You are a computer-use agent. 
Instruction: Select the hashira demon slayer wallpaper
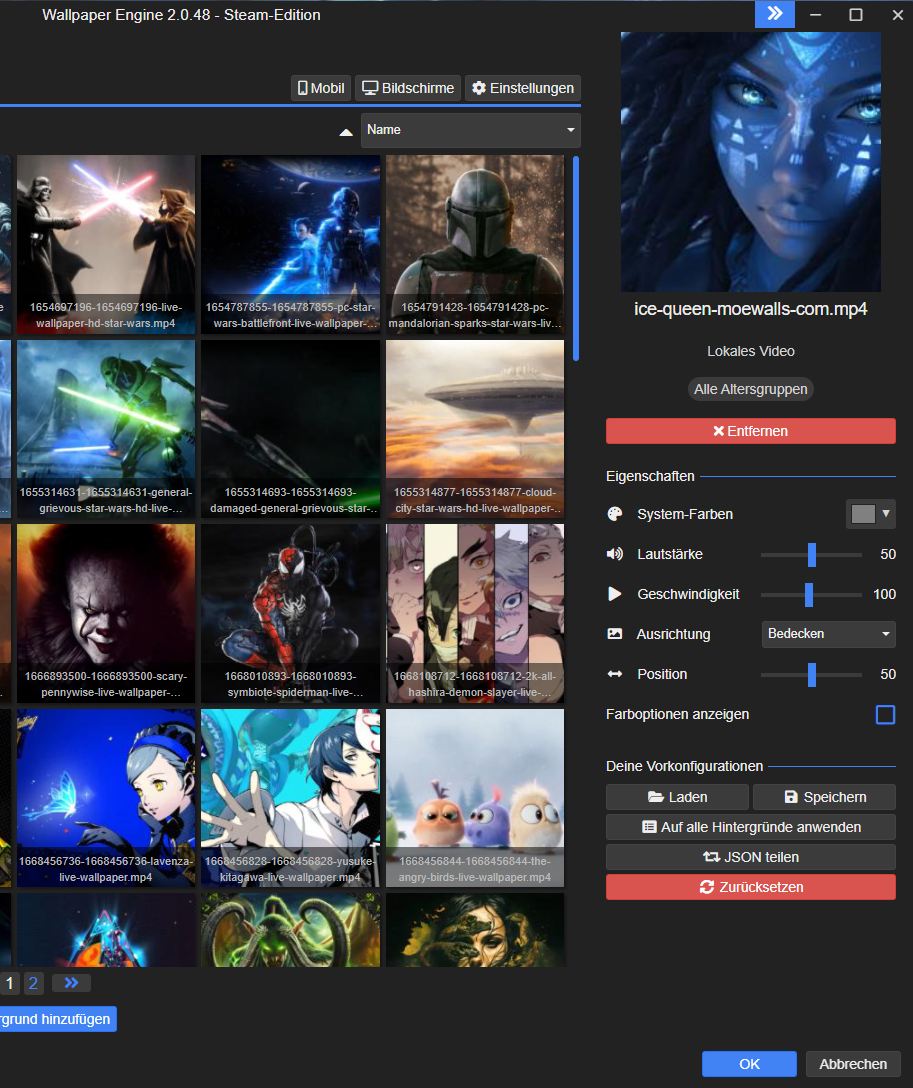475,613
